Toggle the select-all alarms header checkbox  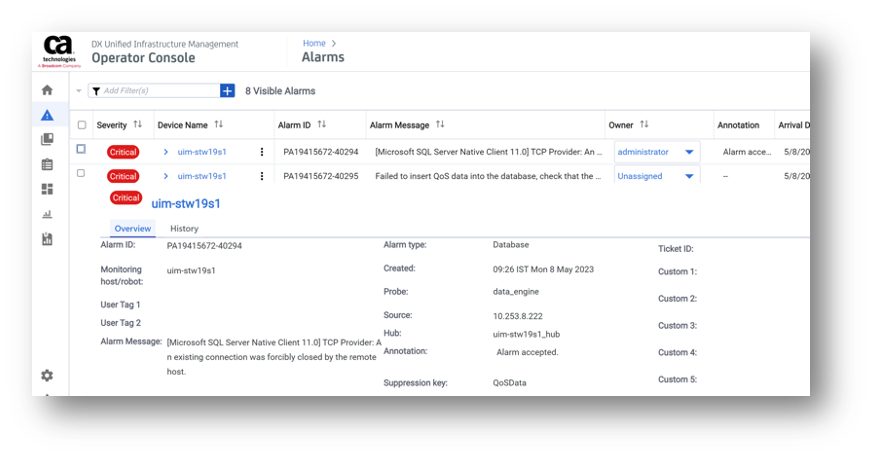click(x=82, y=125)
